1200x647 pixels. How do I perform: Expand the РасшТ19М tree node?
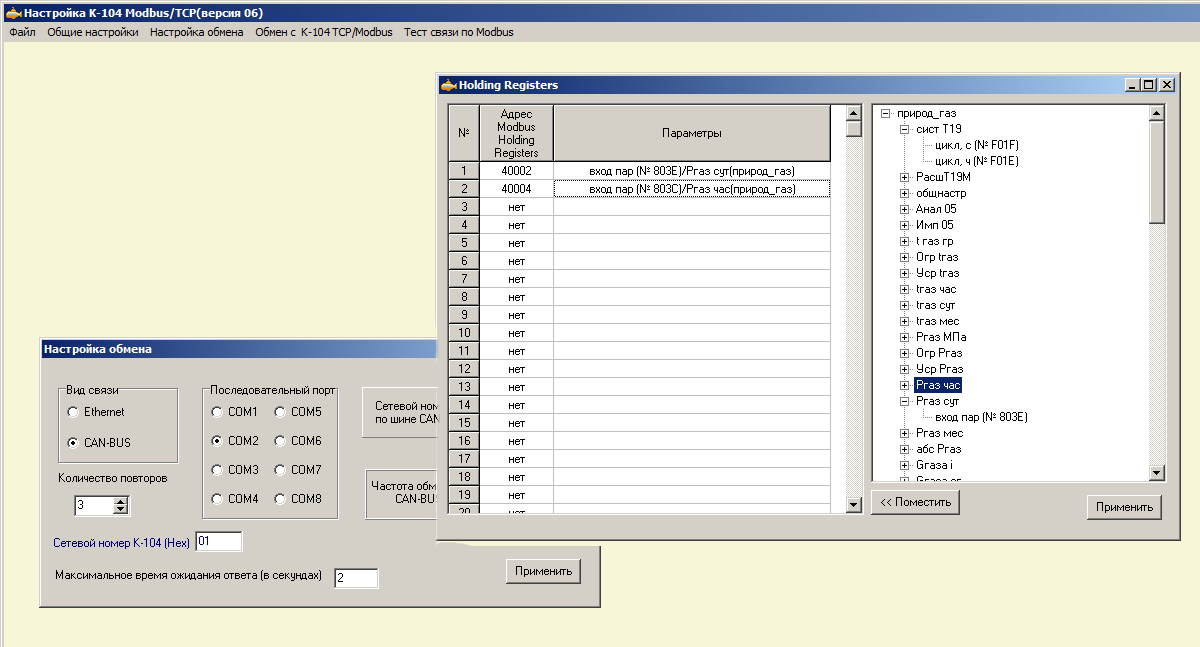904,177
